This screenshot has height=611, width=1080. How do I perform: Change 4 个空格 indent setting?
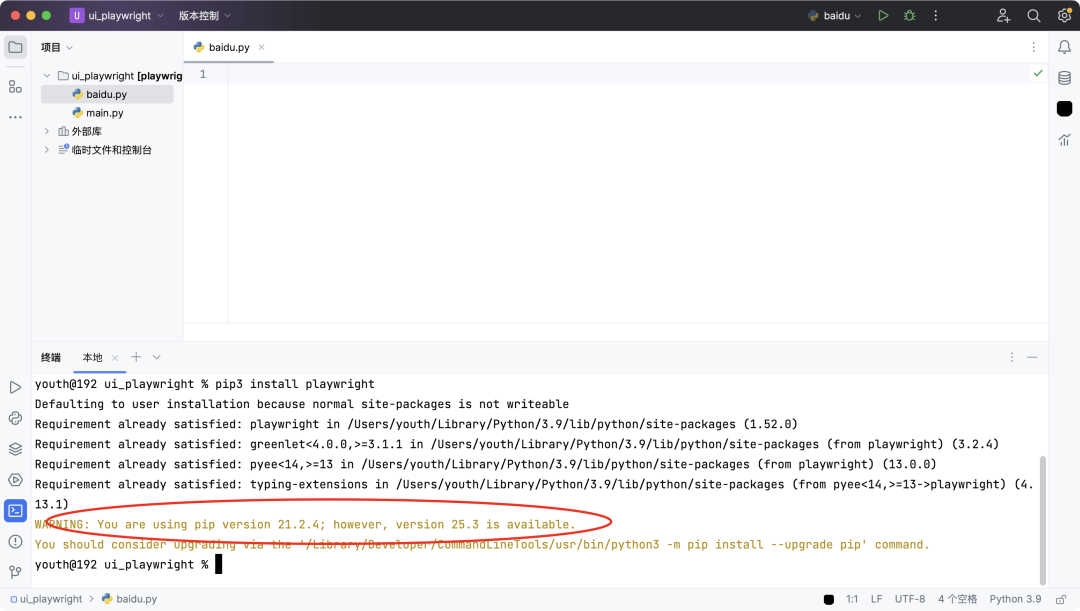point(957,599)
